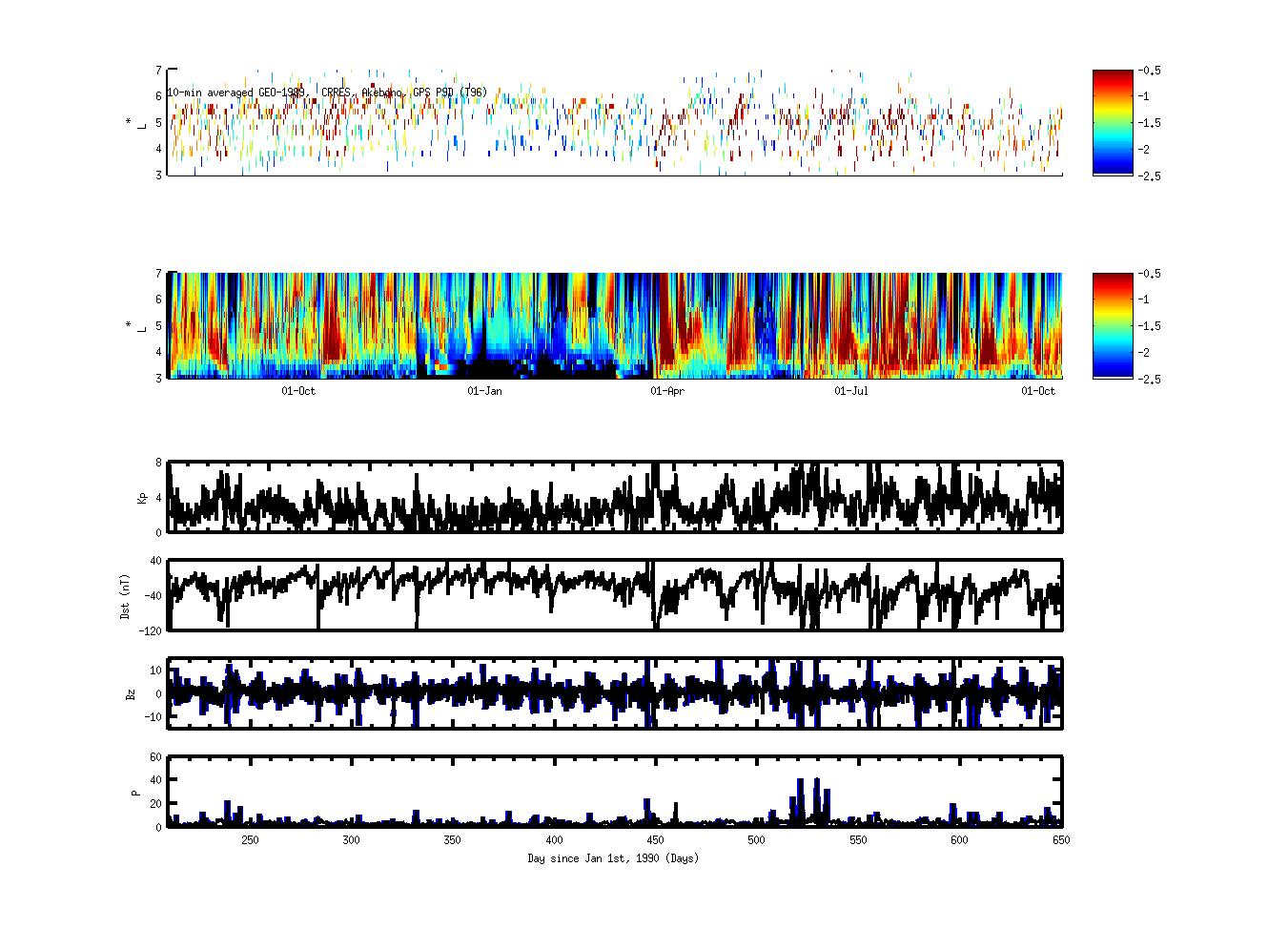Click the rightmost 01-Oct date label
Viewport: 1288px width, 929px height.
point(1039,391)
